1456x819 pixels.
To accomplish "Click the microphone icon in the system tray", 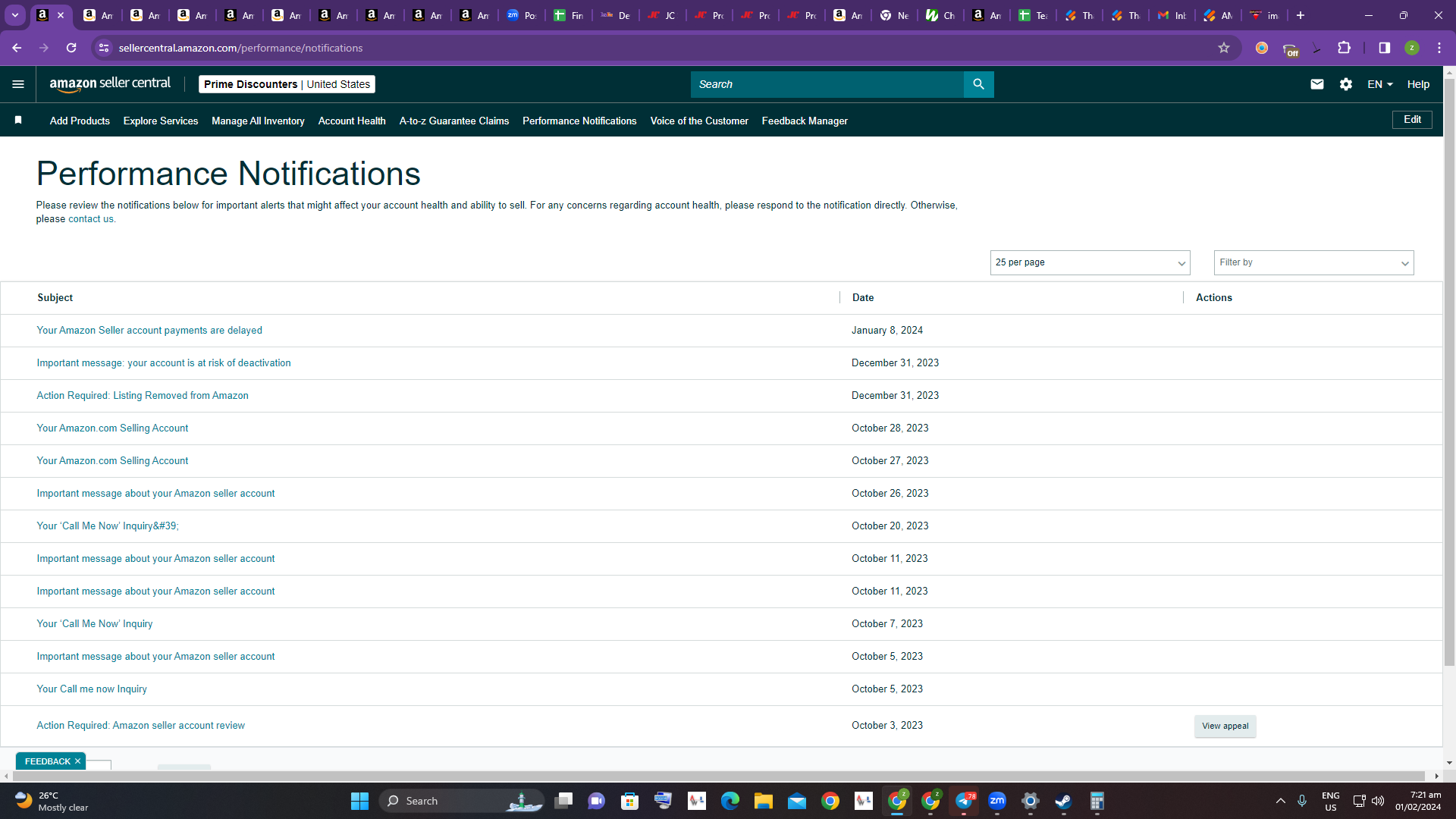I will point(1302,801).
